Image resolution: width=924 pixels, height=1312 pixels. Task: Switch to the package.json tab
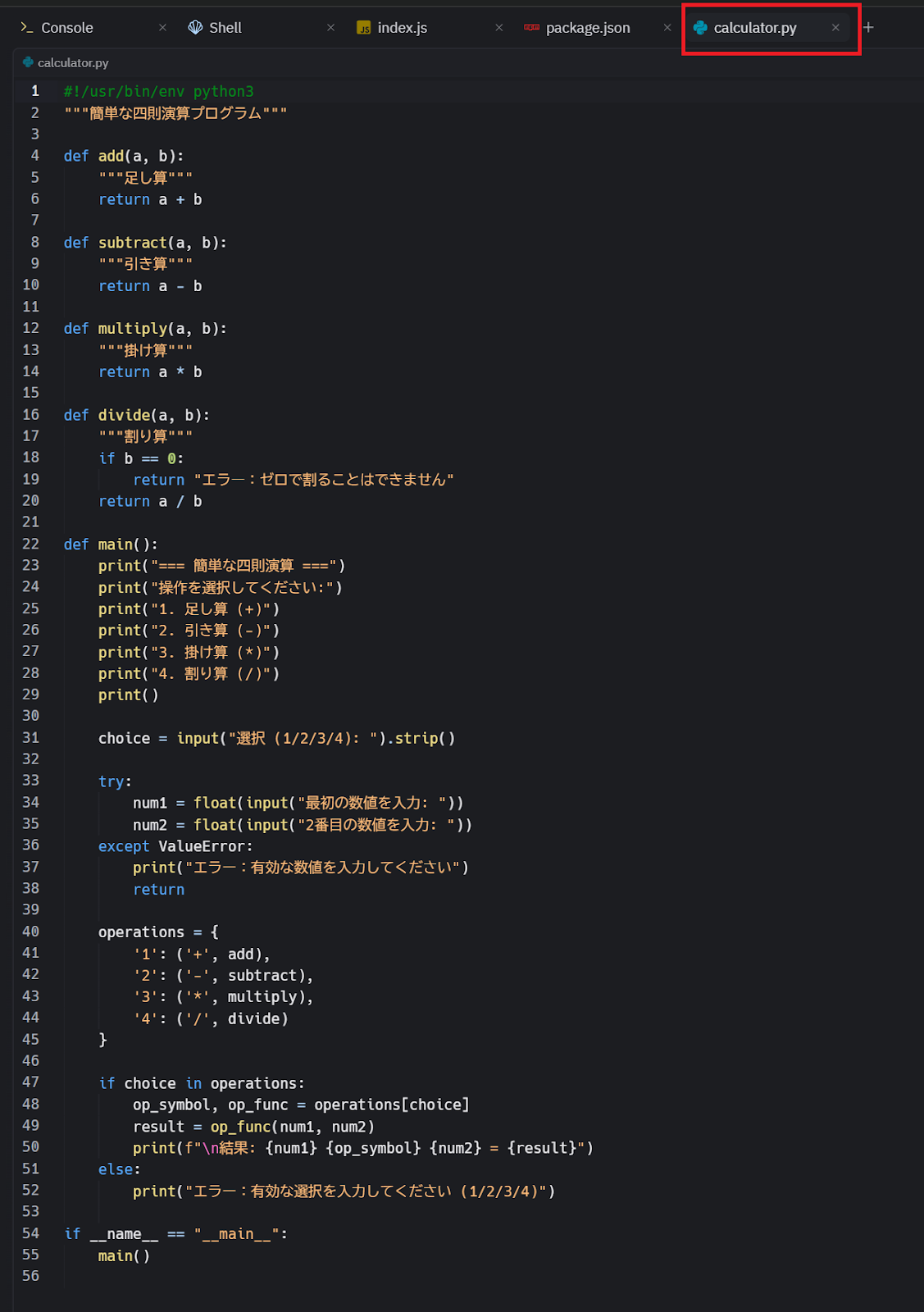click(x=587, y=28)
